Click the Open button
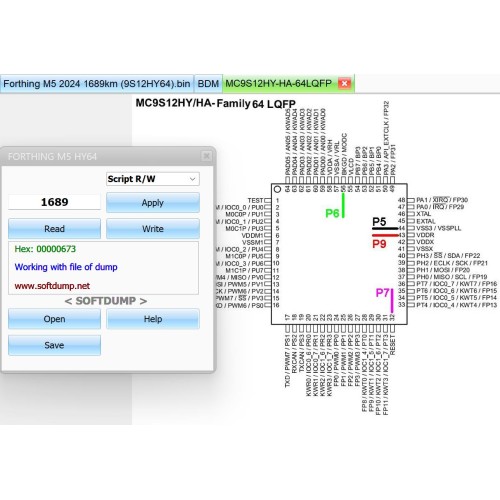500x500 pixels. (x=54, y=319)
